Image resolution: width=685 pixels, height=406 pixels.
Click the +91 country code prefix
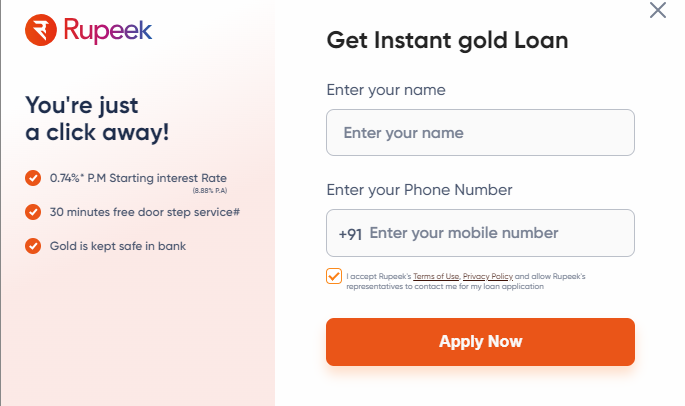click(x=350, y=234)
